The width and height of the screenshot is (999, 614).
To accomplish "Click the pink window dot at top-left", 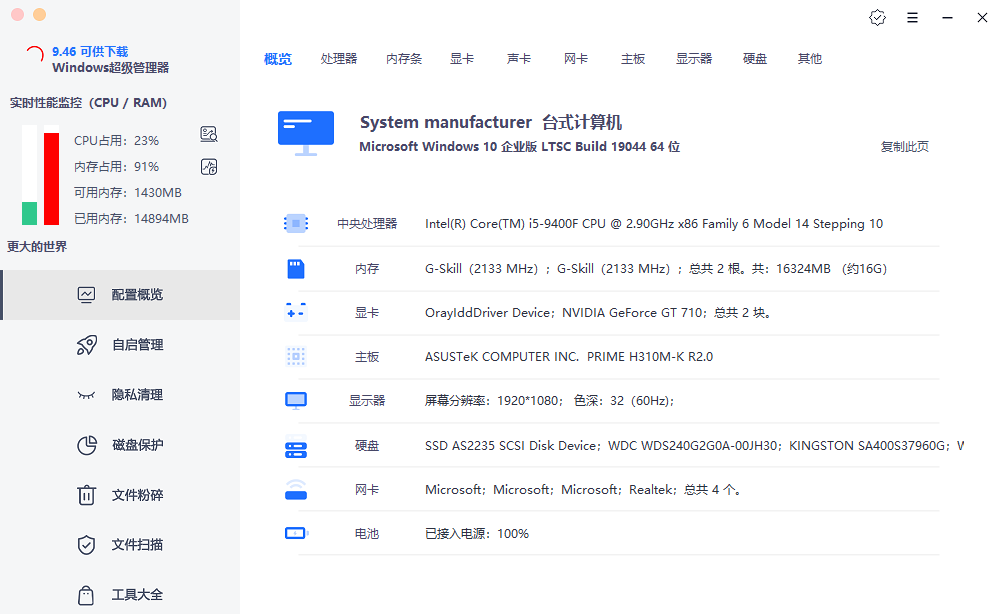I will 17,15.
